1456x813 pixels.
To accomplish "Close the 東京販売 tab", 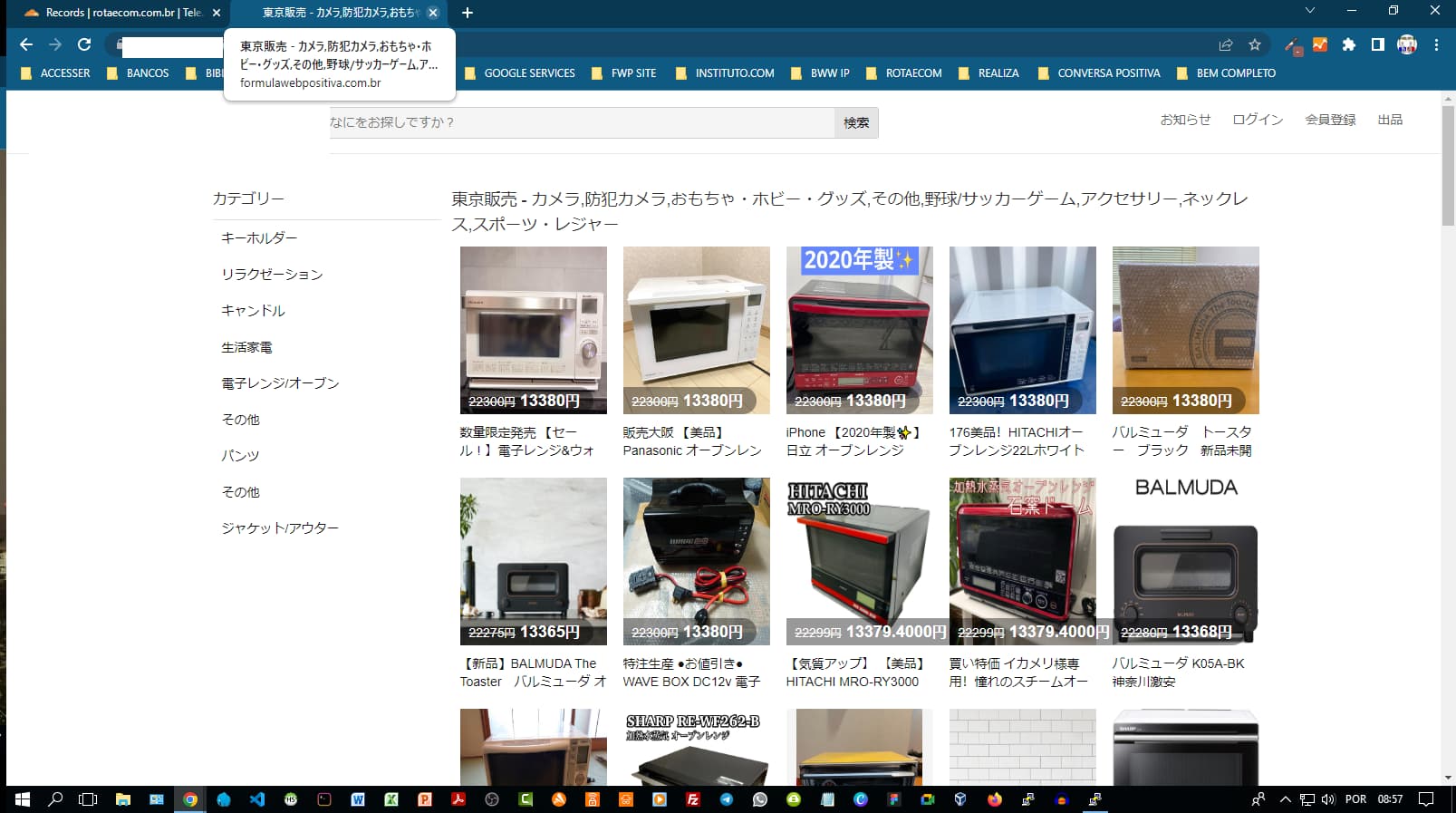I will click(433, 13).
